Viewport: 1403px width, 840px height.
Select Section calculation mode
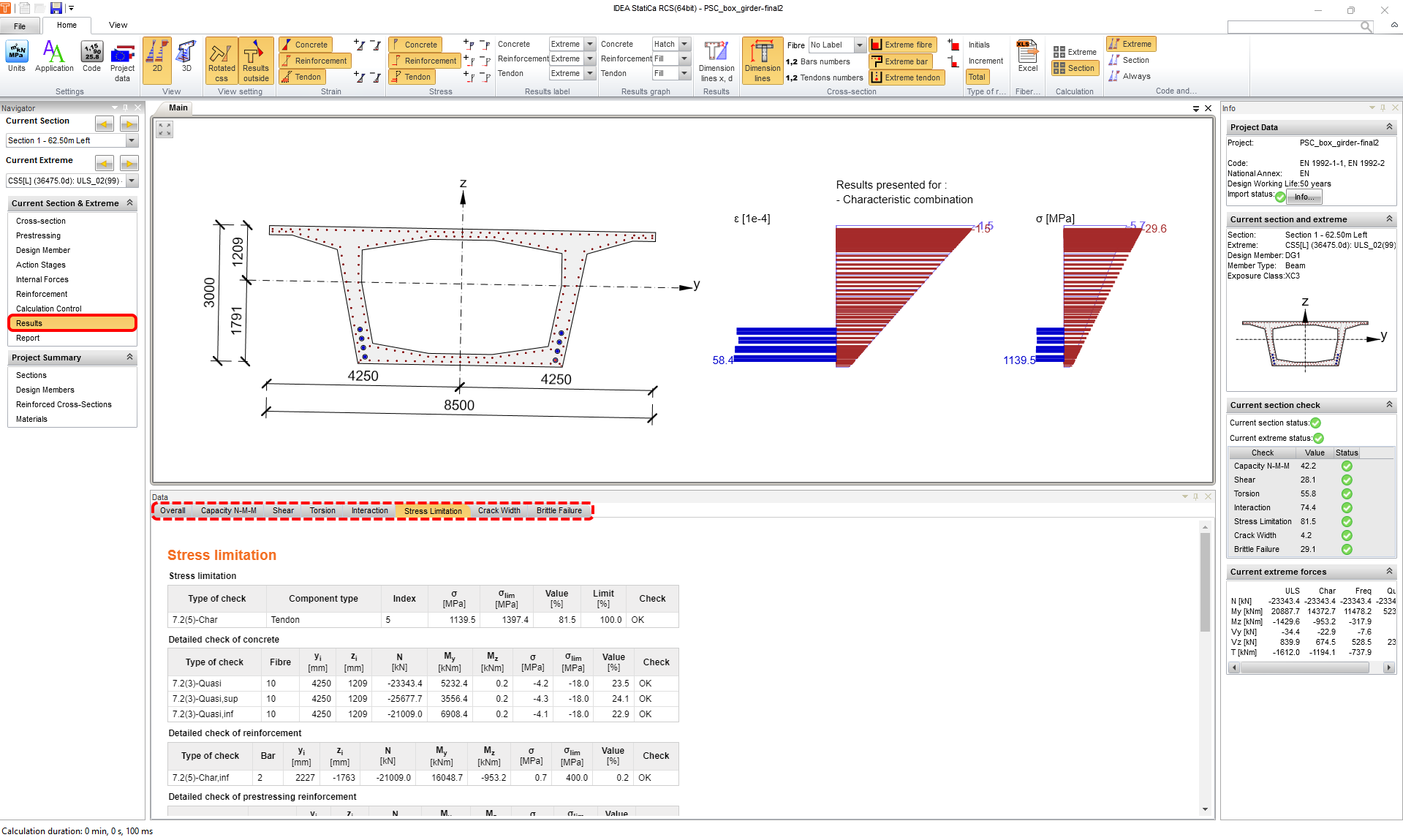(1075, 69)
